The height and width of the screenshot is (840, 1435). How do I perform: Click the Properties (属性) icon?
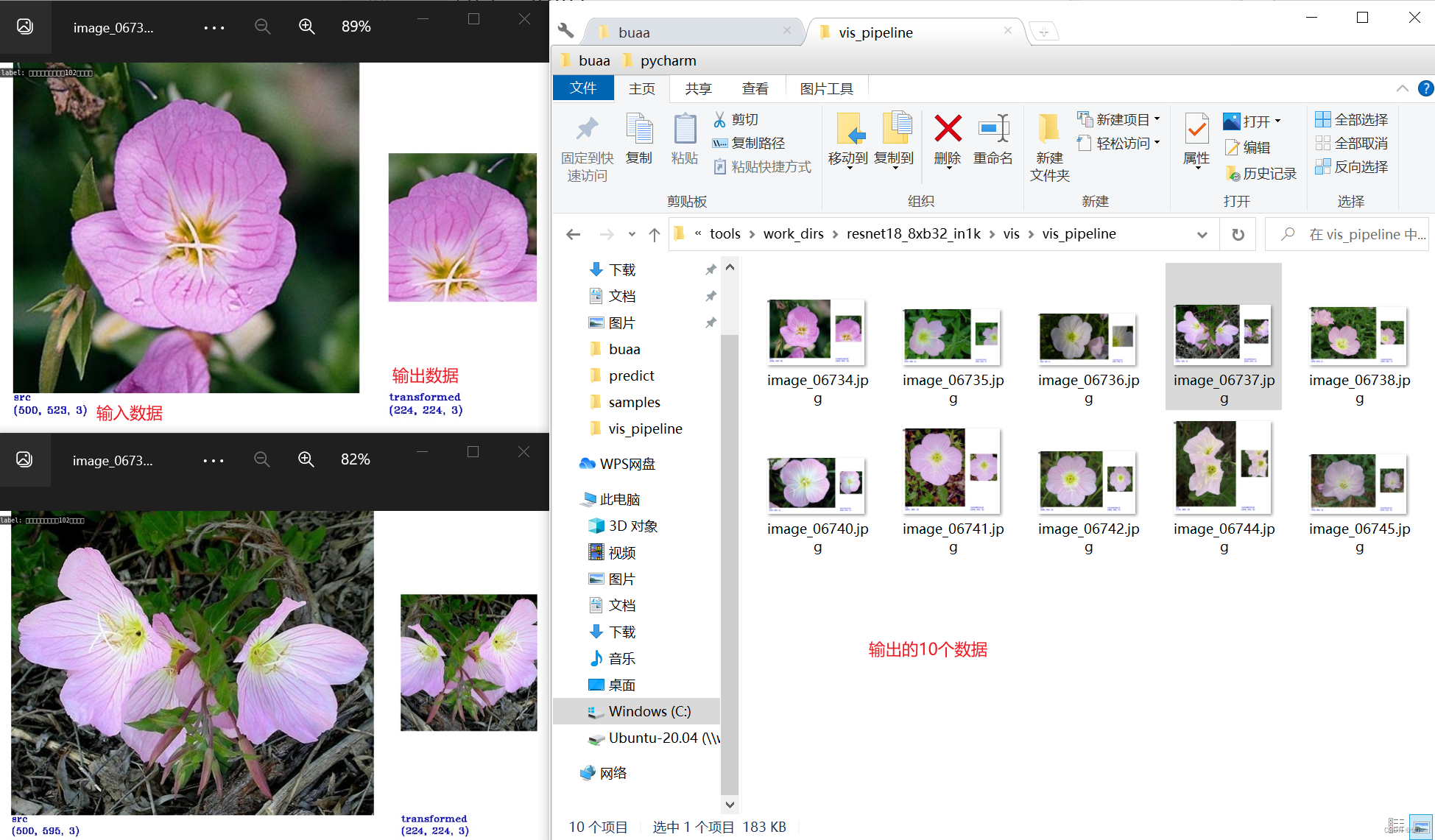(1196, 129)
